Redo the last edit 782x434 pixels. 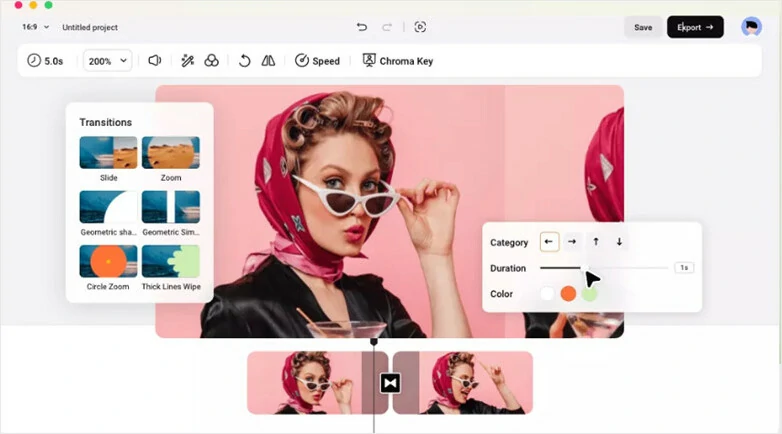(387, 27)
